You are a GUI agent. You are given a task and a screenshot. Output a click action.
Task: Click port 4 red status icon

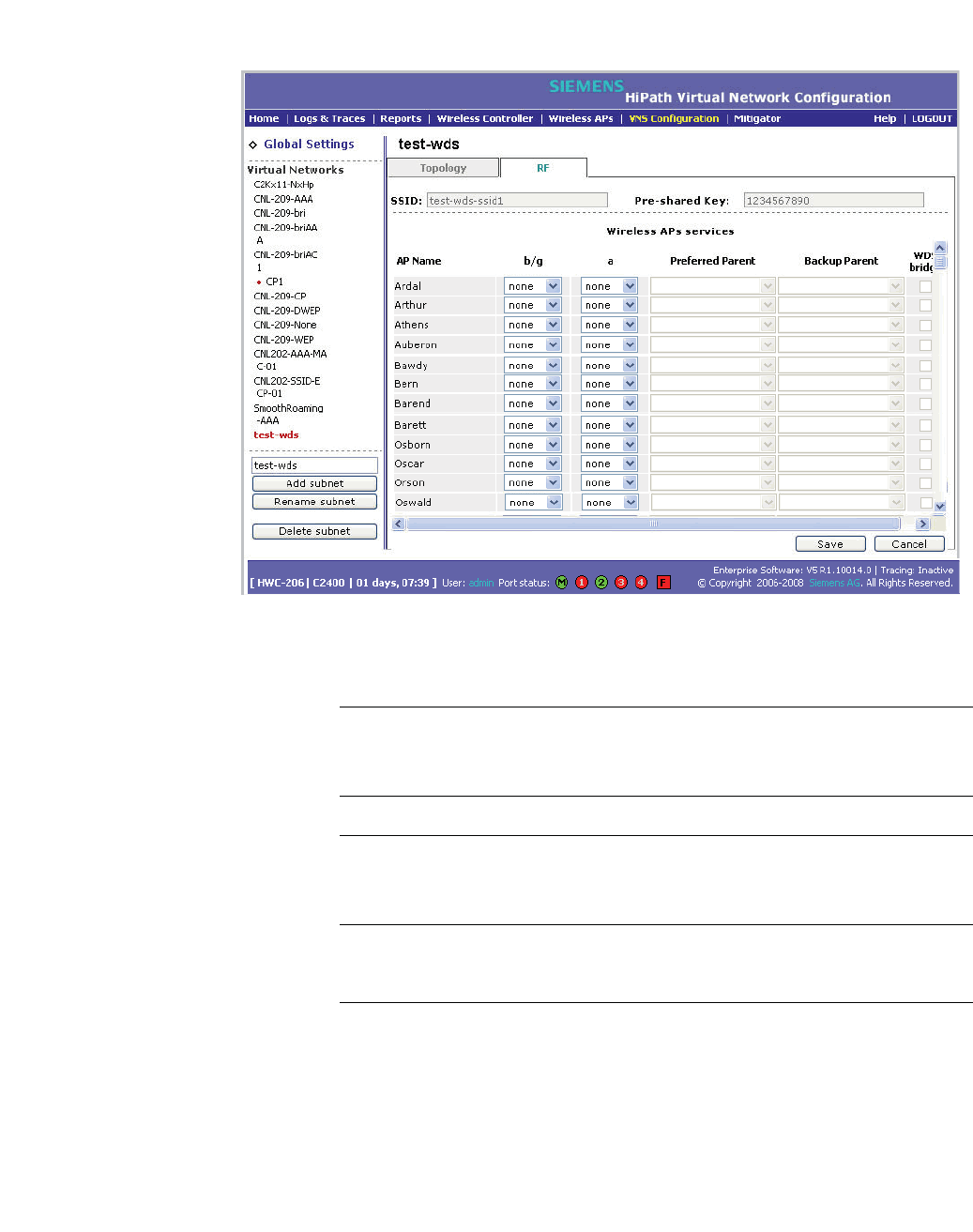641,583
